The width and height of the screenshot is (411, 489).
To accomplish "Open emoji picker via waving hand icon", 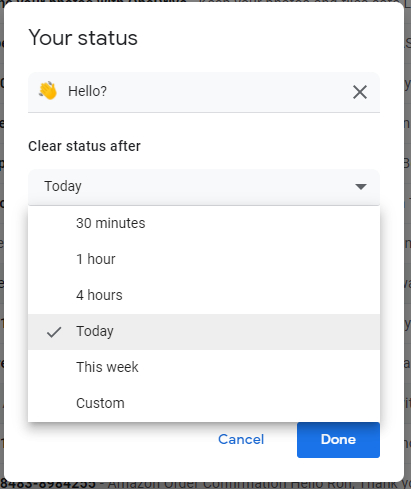I will click(48, 91).
